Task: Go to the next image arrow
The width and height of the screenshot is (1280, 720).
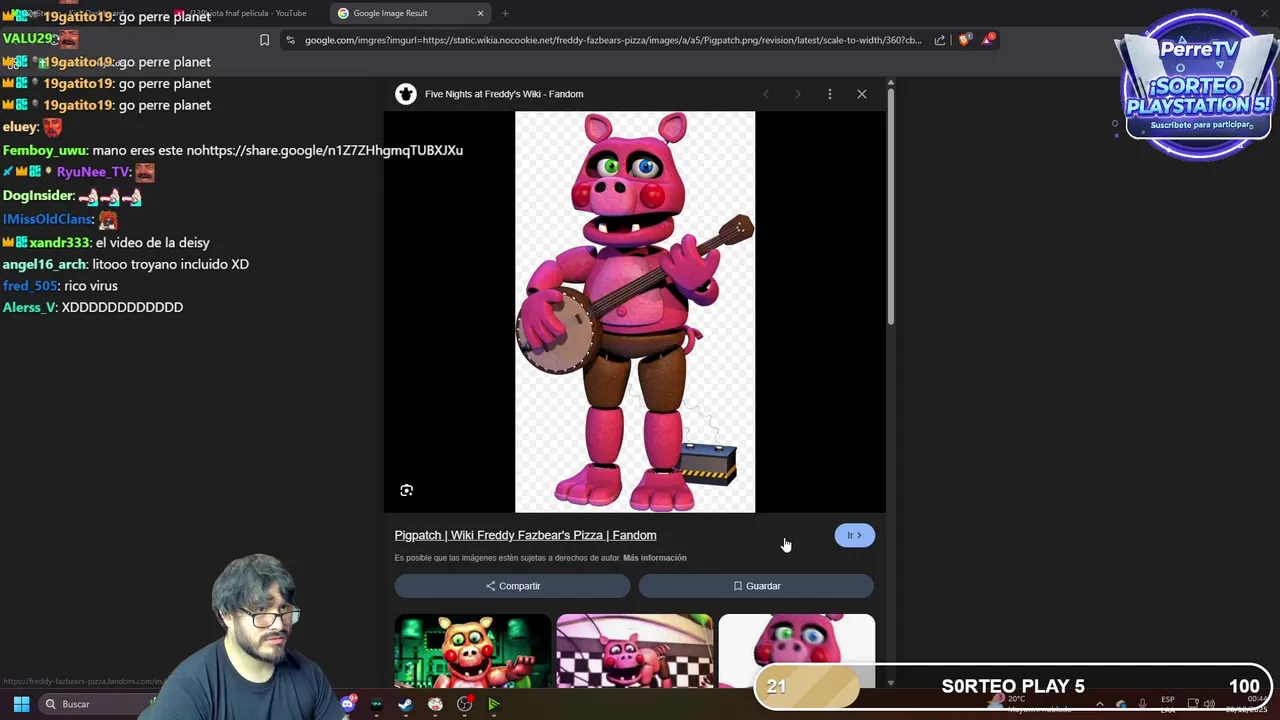Action: (797, 94)
